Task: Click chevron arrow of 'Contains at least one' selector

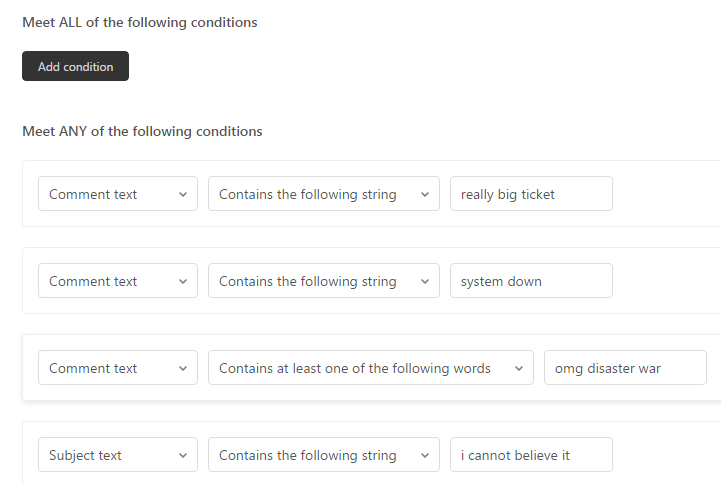Action: tap(518, 369)
